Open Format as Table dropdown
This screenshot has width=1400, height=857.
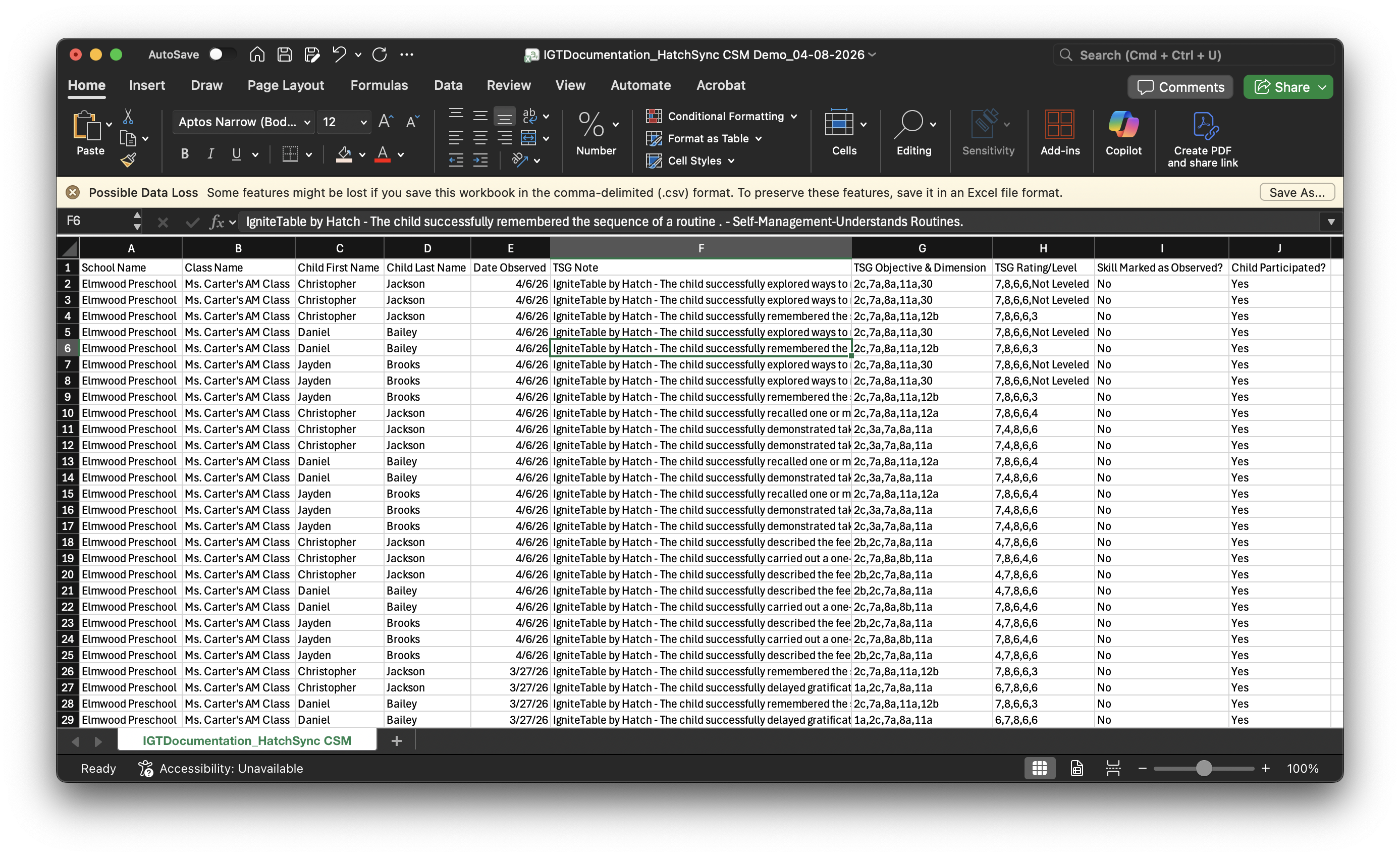pos(704,139)
